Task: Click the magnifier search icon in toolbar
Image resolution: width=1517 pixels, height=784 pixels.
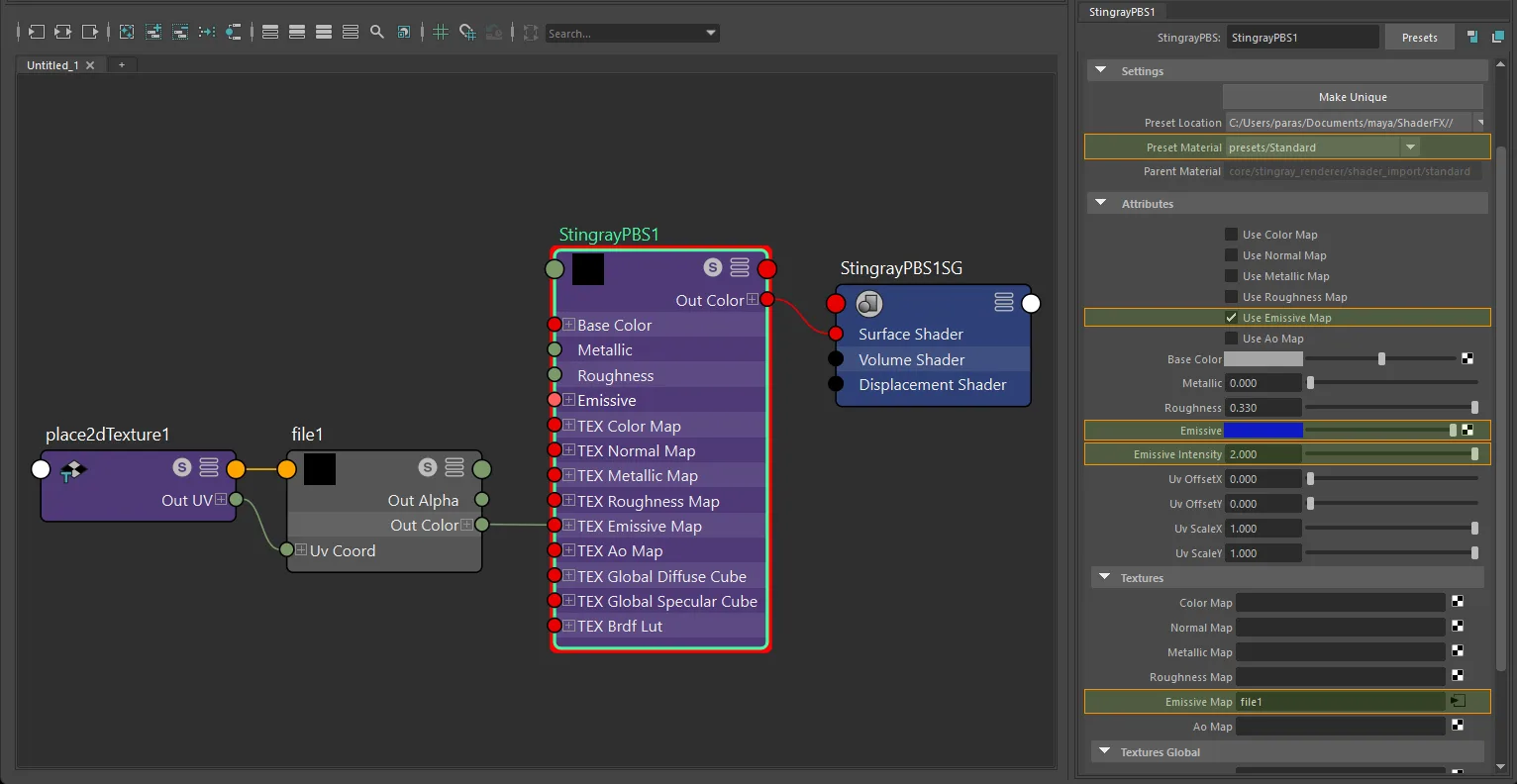Action: point(377,33)
